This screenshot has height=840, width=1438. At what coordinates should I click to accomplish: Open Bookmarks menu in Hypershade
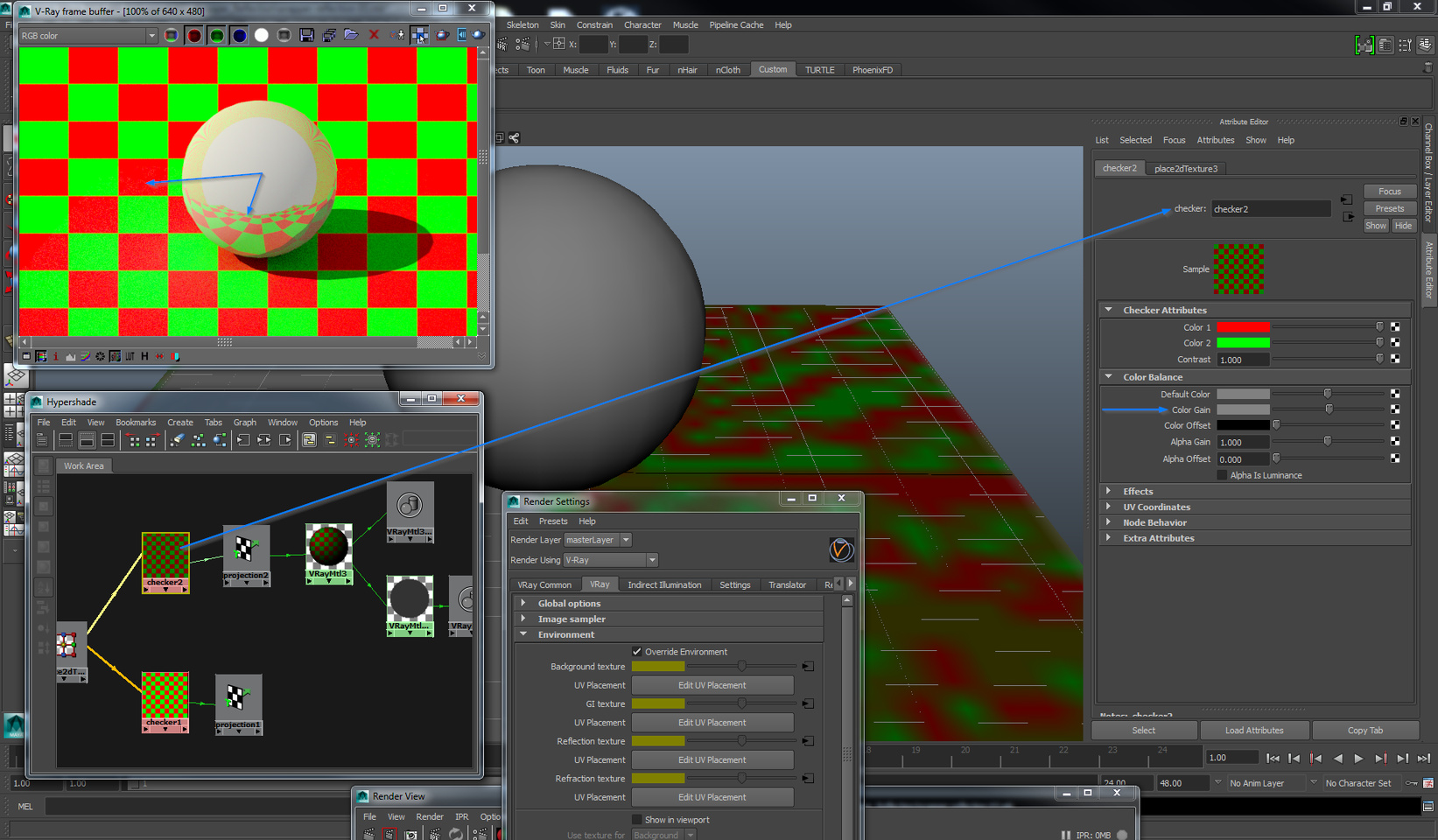pyautogui.click(x=136, y=423)
